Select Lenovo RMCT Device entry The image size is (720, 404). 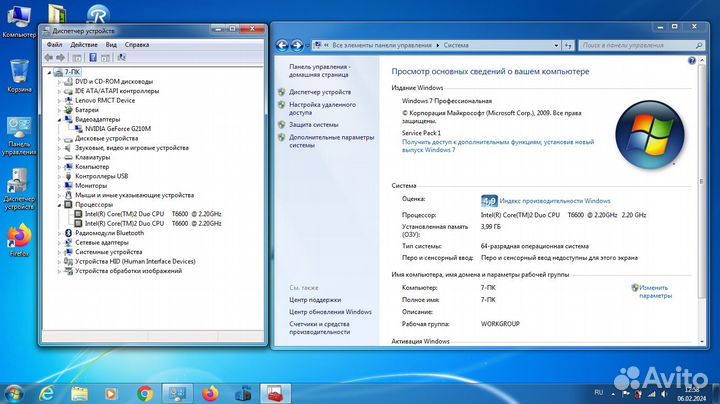[105, 101]
